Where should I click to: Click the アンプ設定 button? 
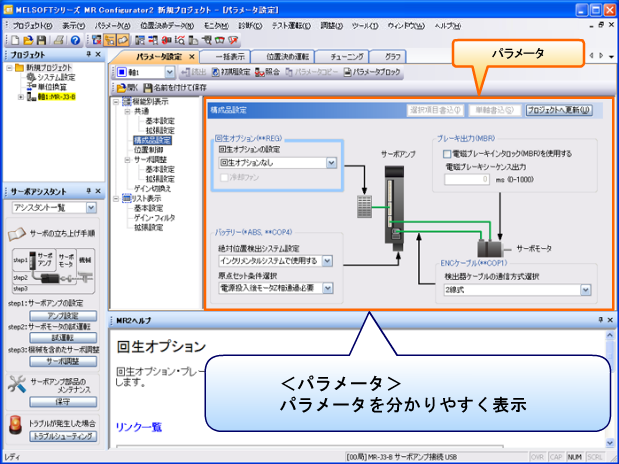(62, 314)
